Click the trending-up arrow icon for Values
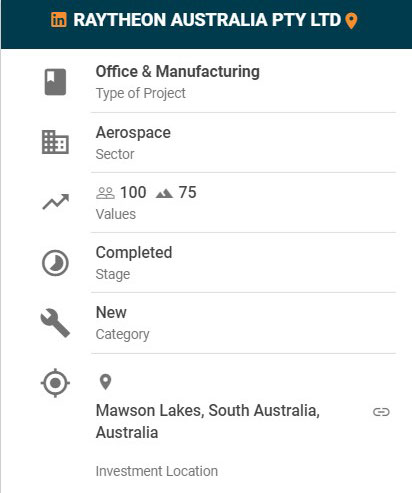 pos(55,201)
